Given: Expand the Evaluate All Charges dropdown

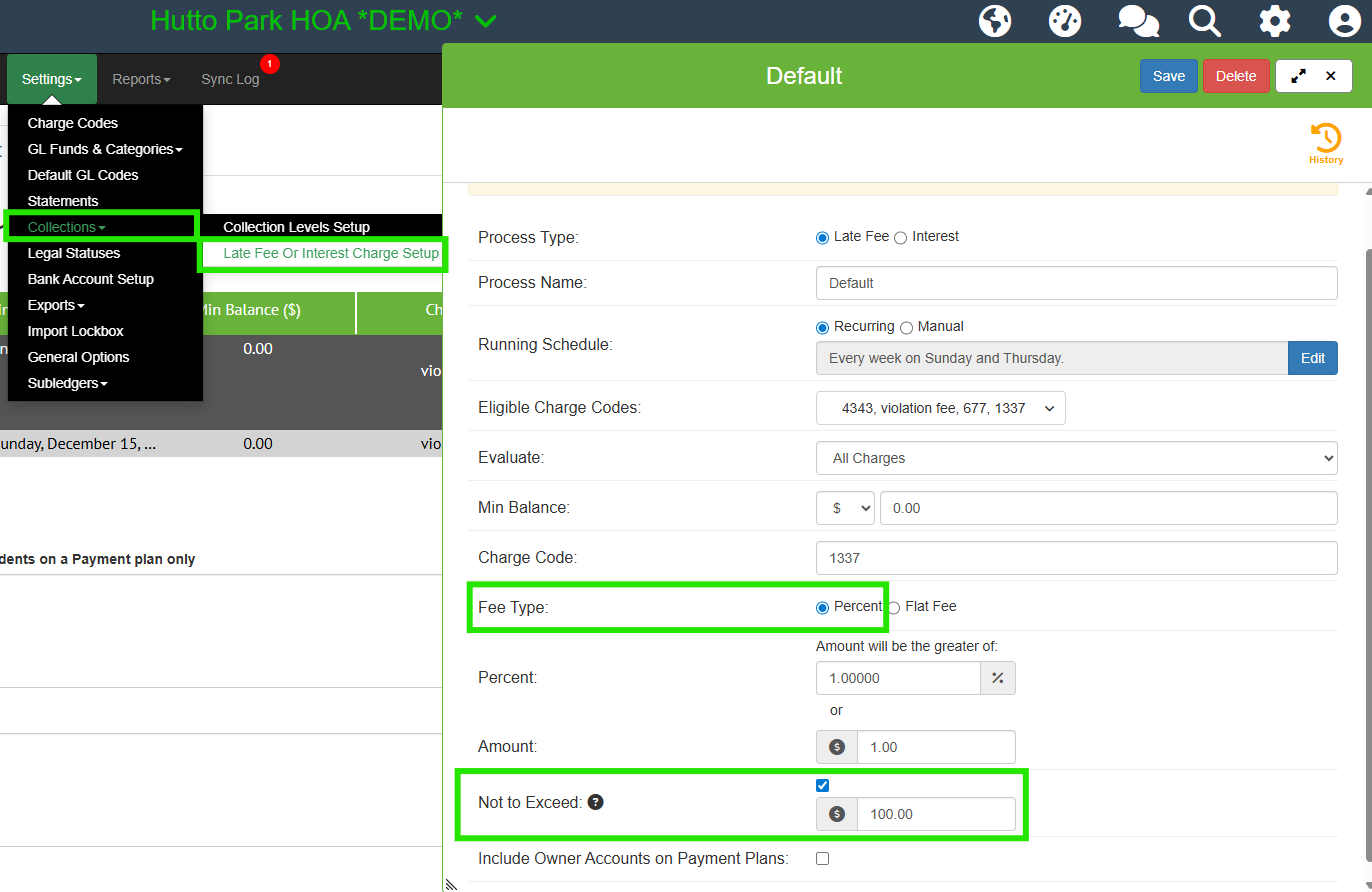Looking at the screenshot, I should 1076,458.
